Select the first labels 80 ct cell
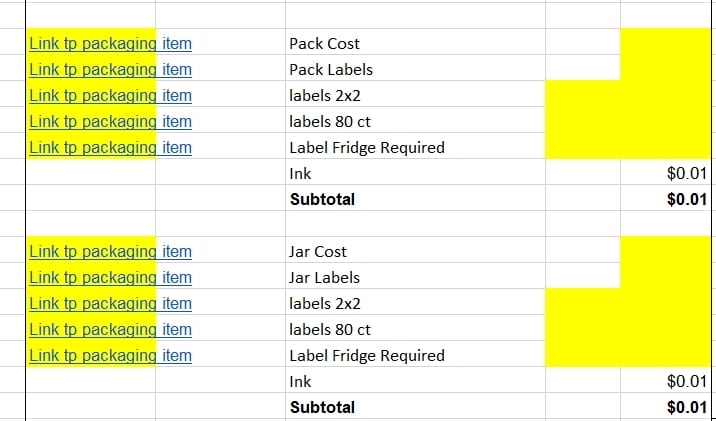The height and width of the screenshot is (421, 716). (415, 120)
